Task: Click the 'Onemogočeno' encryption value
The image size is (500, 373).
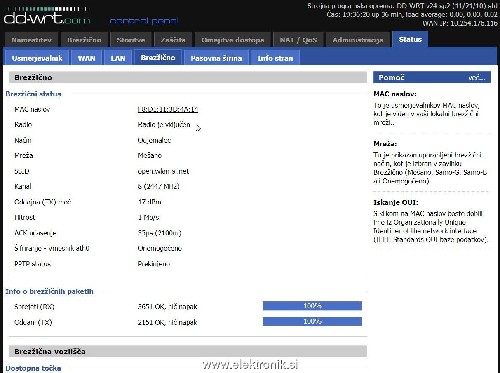Action: pyautogui.click(x=160, y=248)
